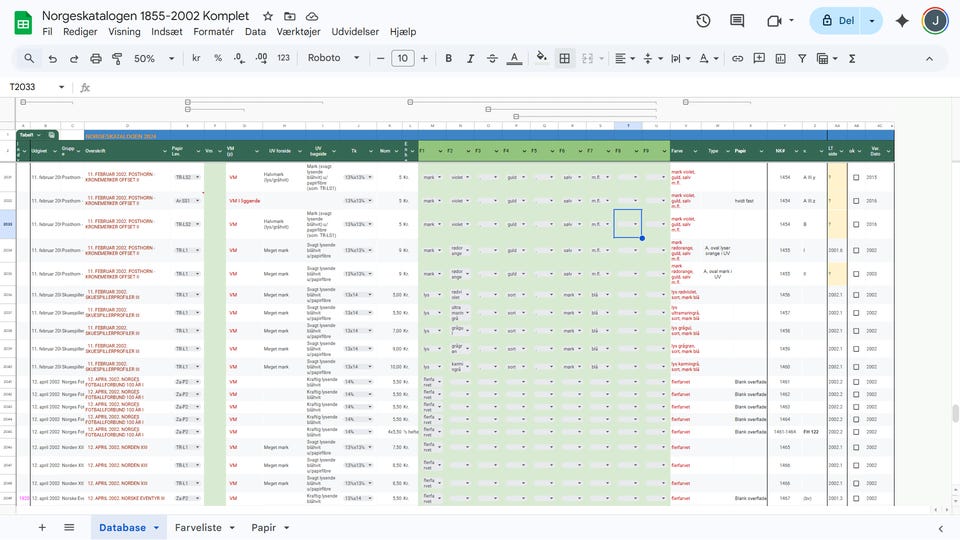This screenshot has width=960, height=540.
Task: Tick the ok checkbox in NK# 1454 A III y row
Action: [x=856, y=177]
